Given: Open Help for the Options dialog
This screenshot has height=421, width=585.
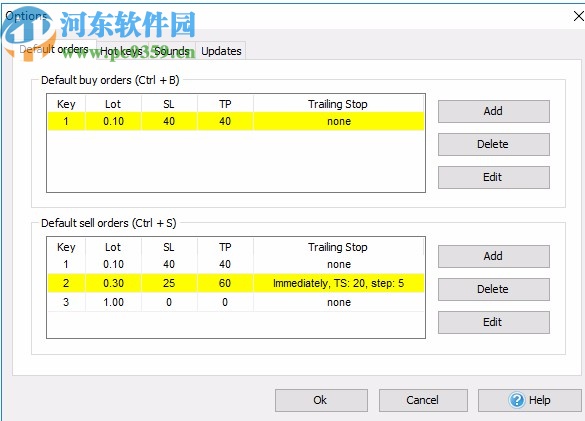Looking at the screenshot, I should point(530,400).
